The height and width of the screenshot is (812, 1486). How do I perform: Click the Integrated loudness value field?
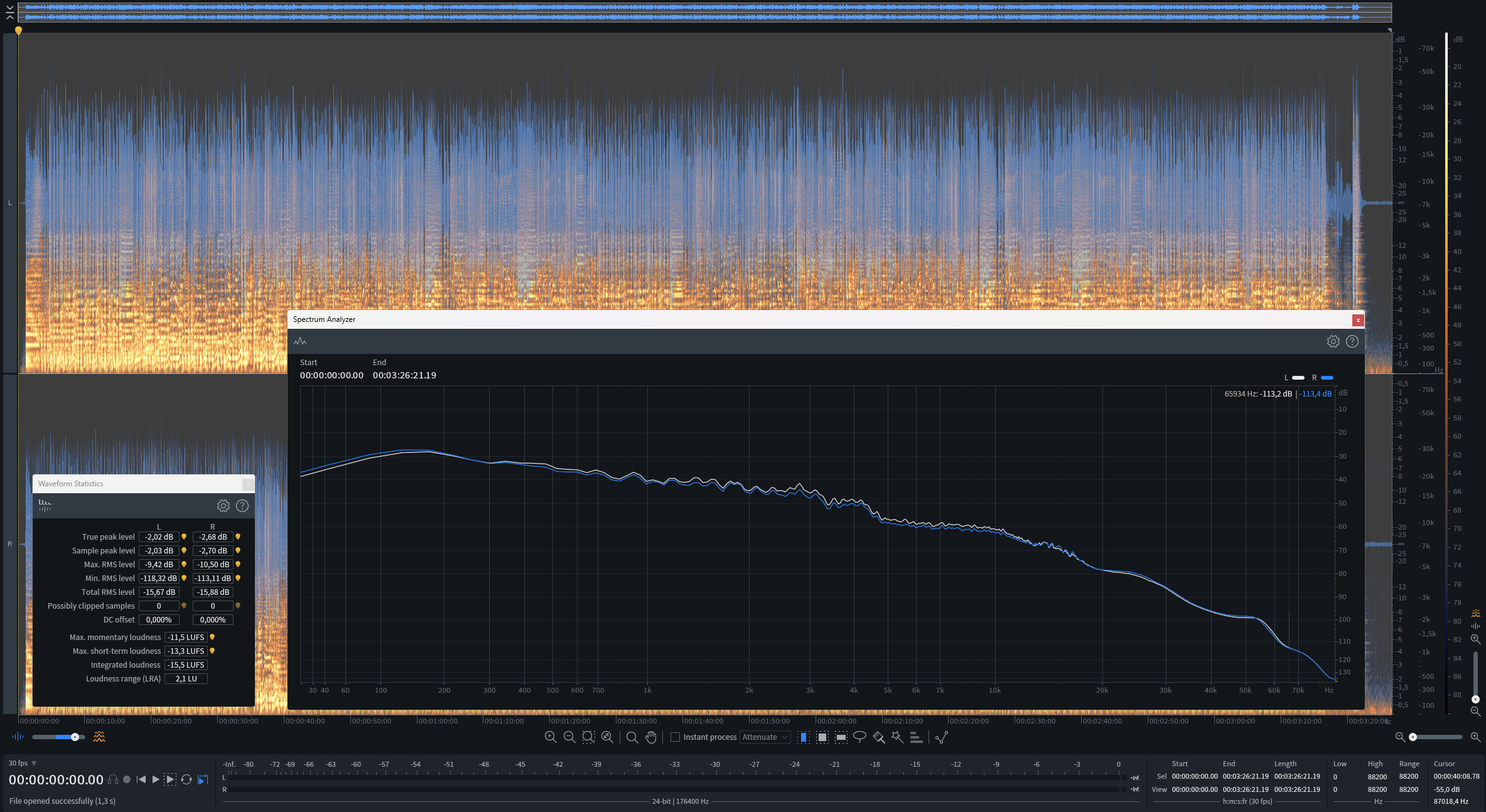[186, 665]
